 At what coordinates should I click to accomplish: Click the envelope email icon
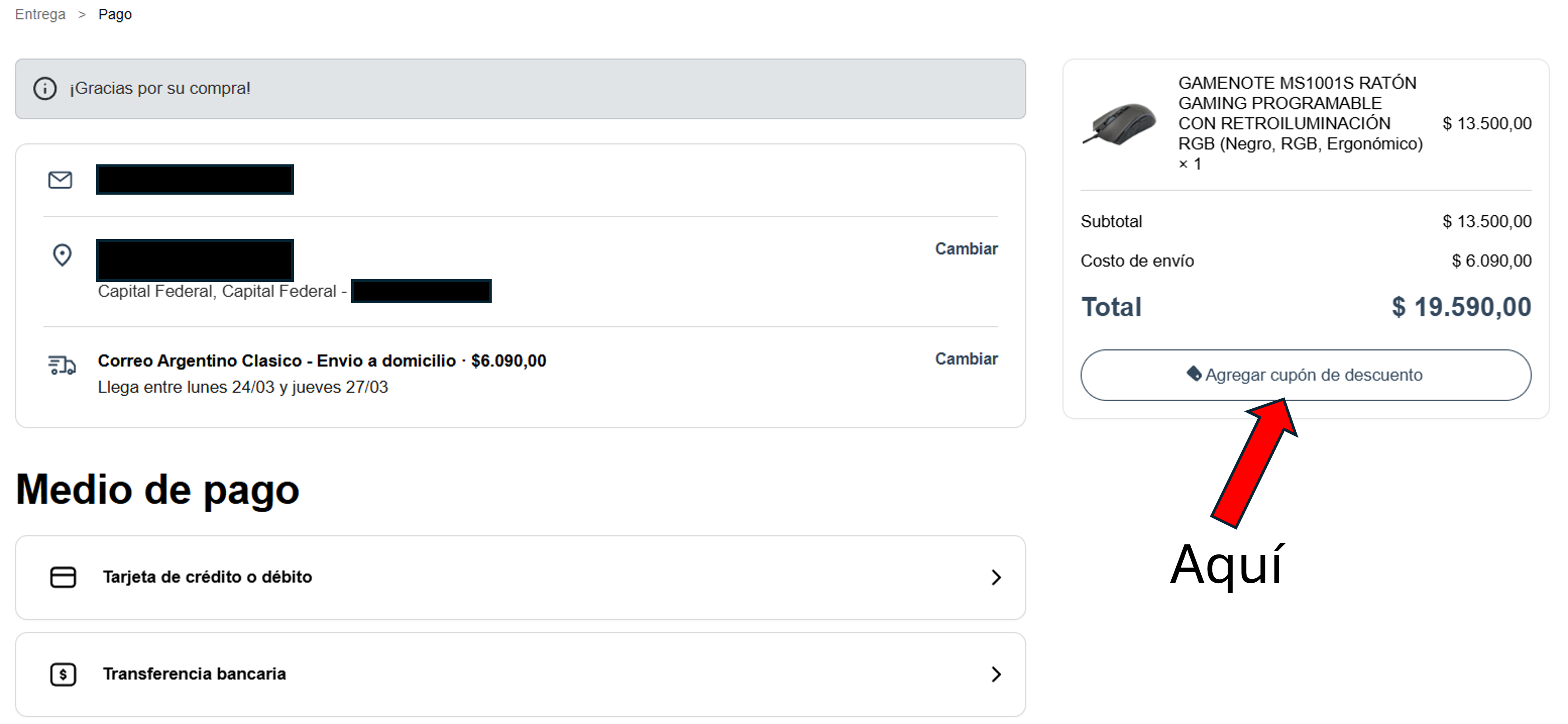point(60,180)
